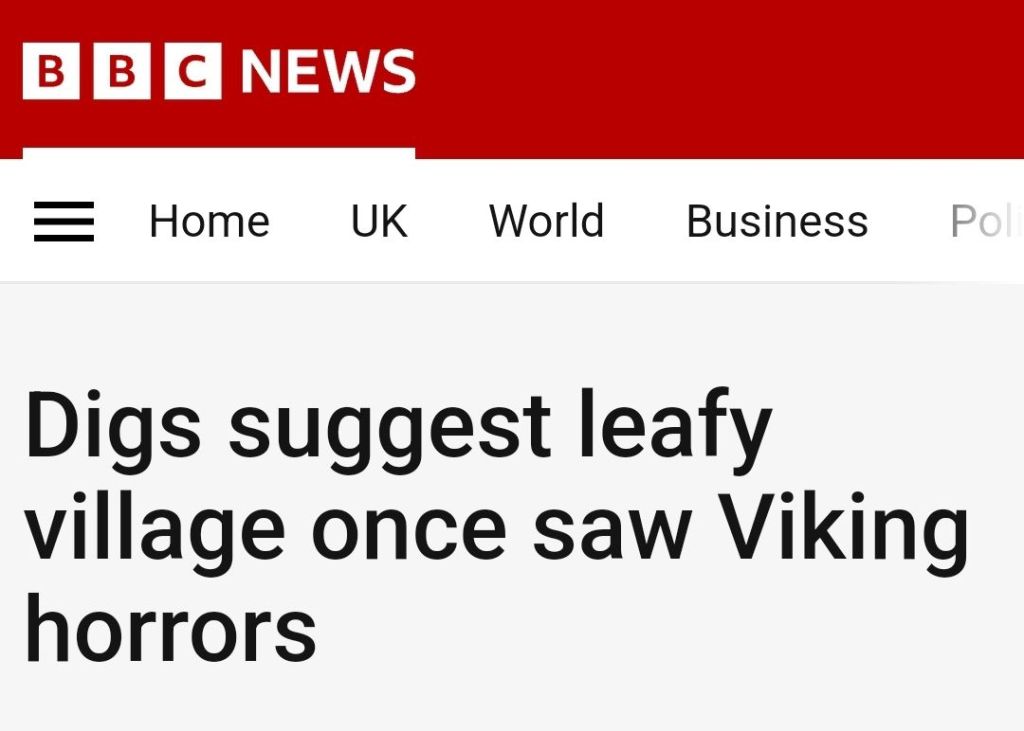Click the first B block in logo
The image size is (1024, 731).
pos(51,72)
